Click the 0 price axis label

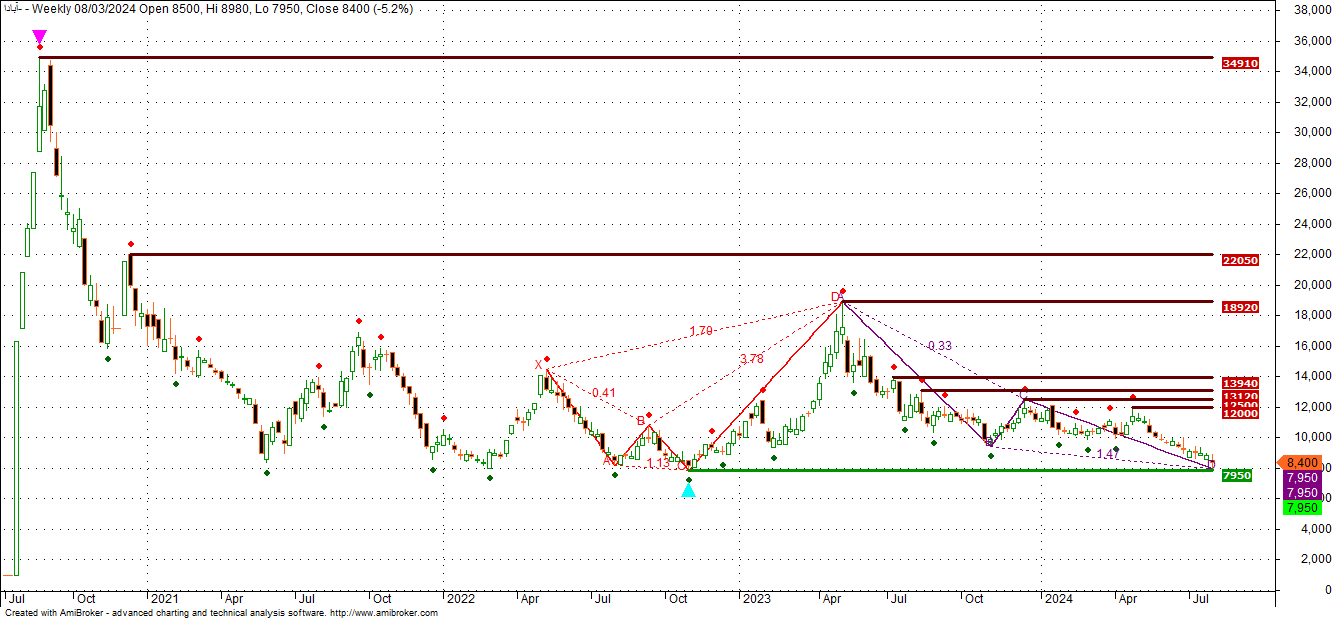1327,590
